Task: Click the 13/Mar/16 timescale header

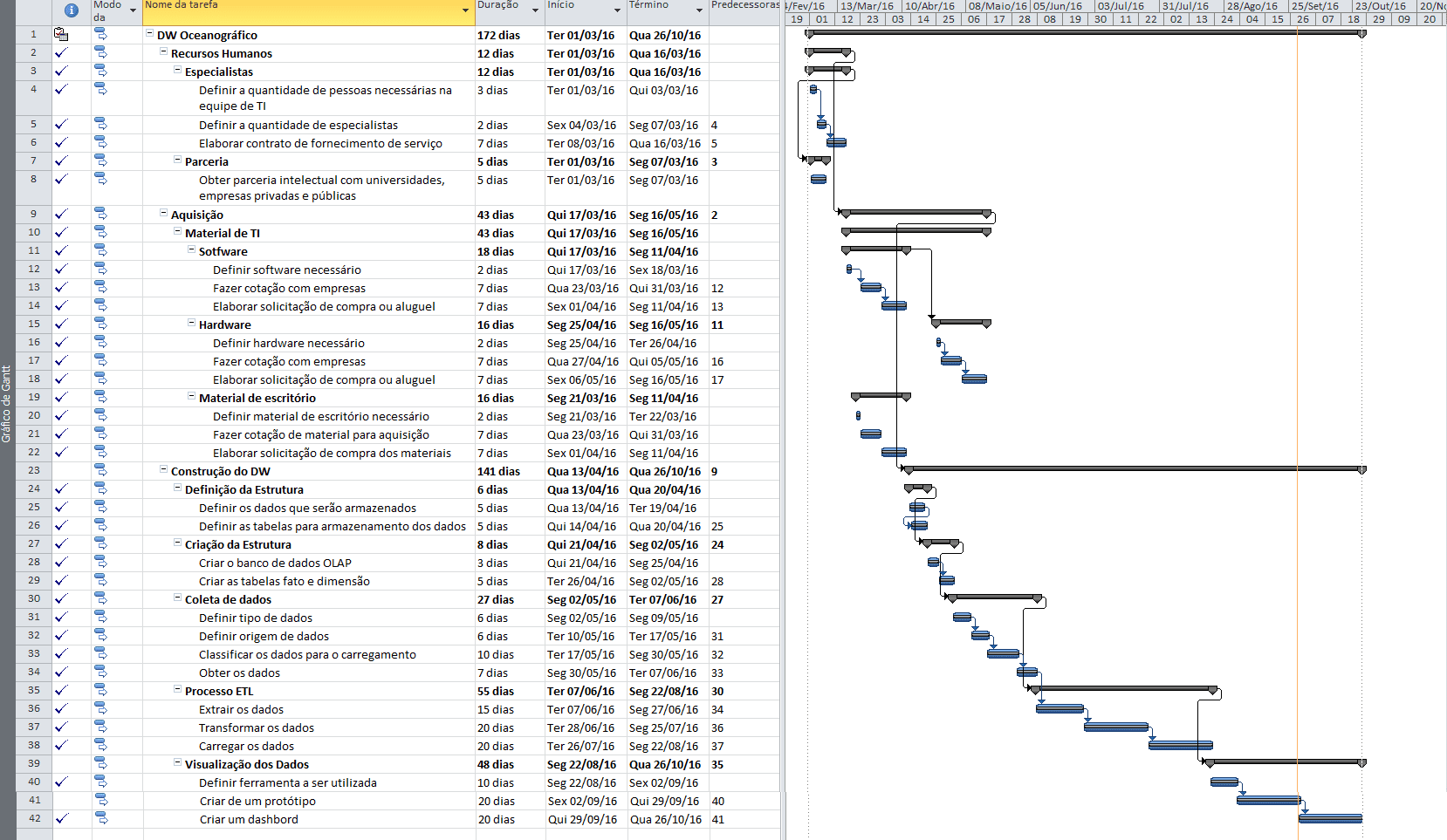Action: pyautogui.click(x=867, y=6)
